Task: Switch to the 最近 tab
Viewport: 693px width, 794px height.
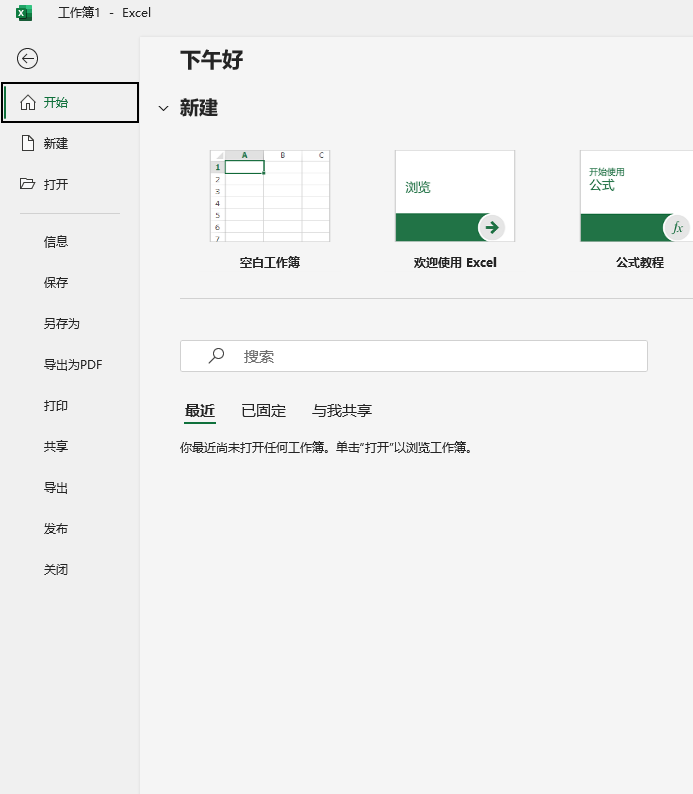Action: click(x=200, y=411)
